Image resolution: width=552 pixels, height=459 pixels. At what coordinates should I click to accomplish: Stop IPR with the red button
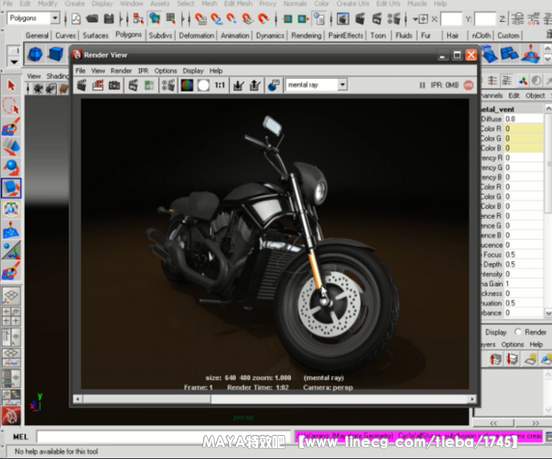[469, 85]
